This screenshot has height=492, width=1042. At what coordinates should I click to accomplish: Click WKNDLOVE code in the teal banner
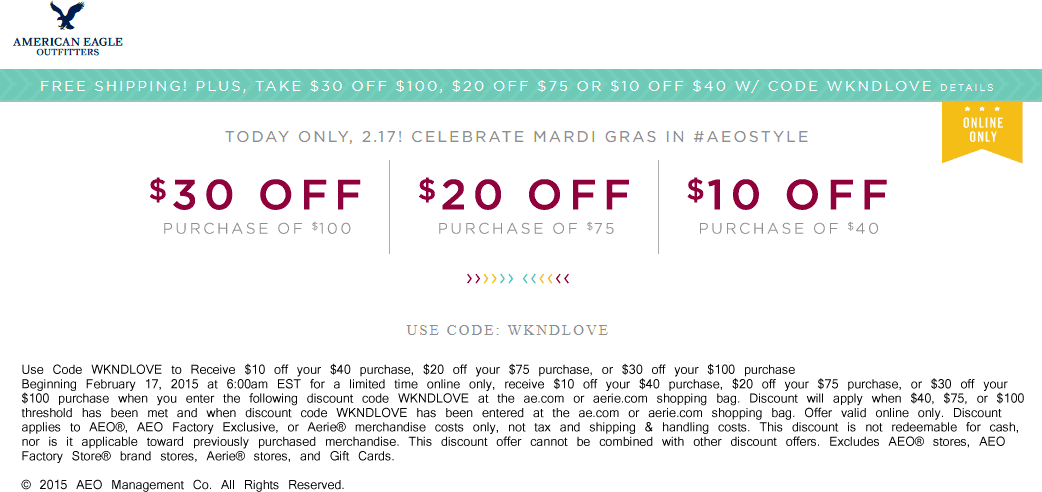pyautogui.click(x=879, y=86)
